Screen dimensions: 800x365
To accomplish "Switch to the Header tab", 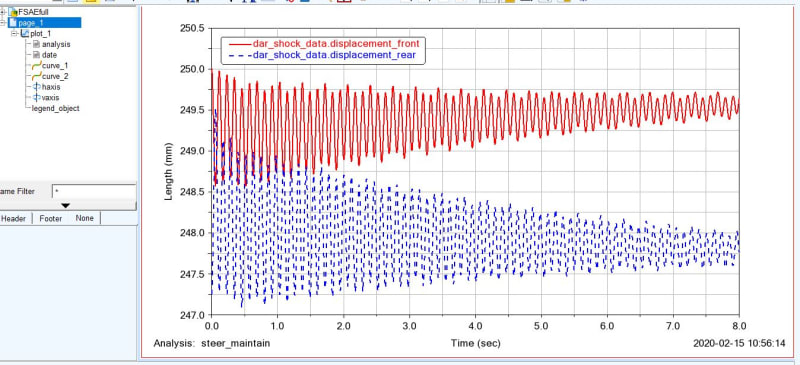I will point(14,218).
